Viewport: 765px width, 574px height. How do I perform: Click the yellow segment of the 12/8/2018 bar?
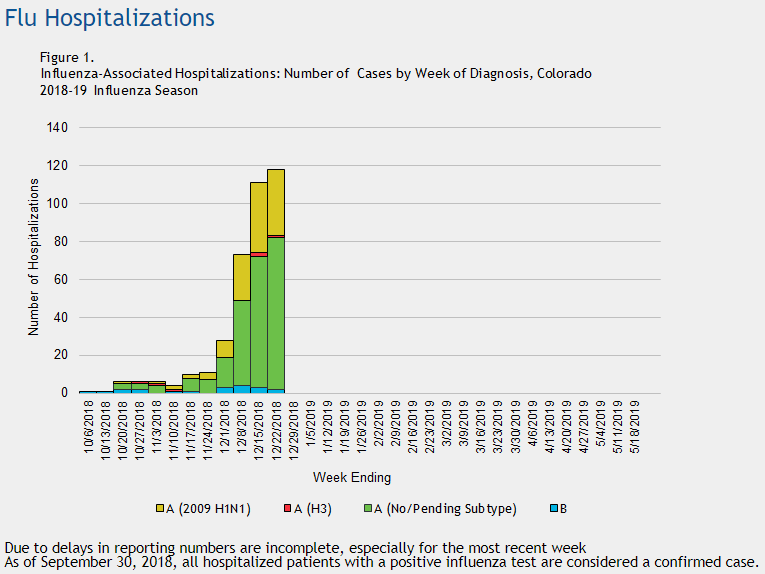point(241,276)
